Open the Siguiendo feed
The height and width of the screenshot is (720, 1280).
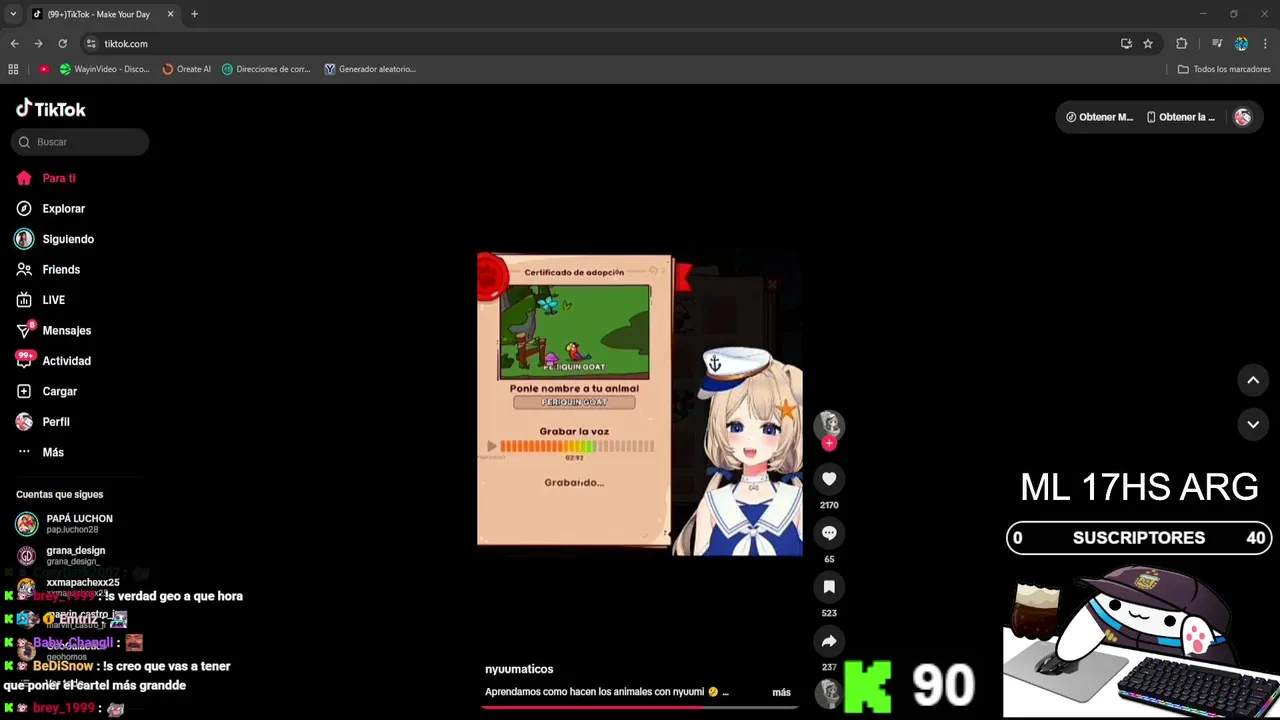(x=68, y=239)
